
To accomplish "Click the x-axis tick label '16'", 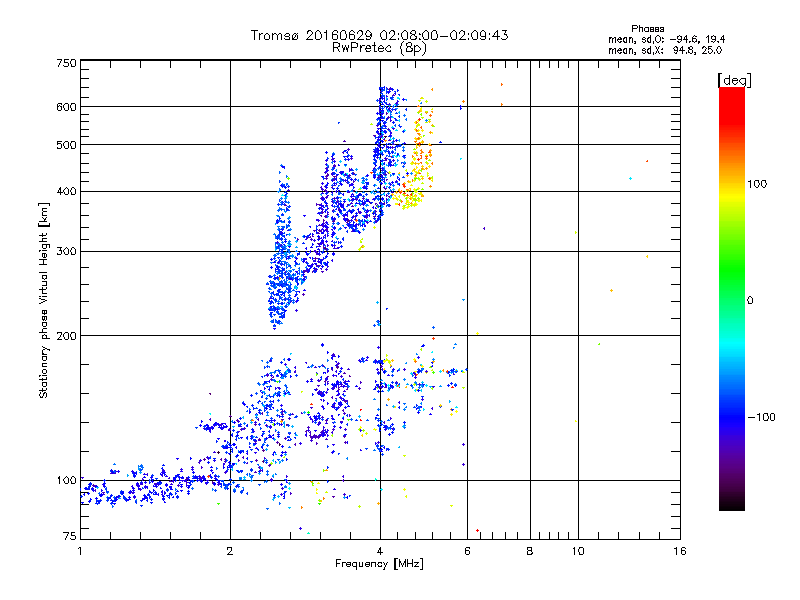I will click(680, 551).
